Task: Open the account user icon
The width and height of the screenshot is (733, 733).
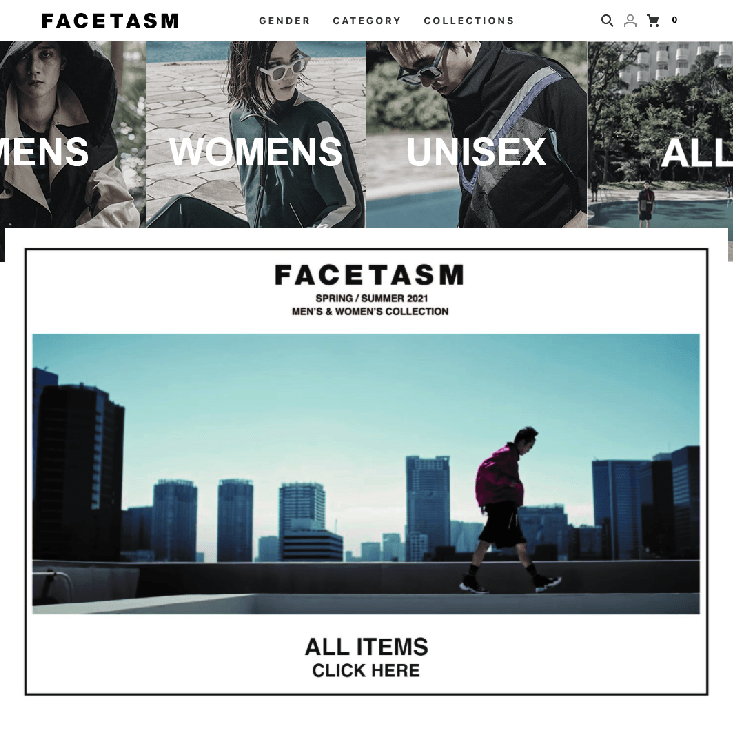Action: pos(630,21)
